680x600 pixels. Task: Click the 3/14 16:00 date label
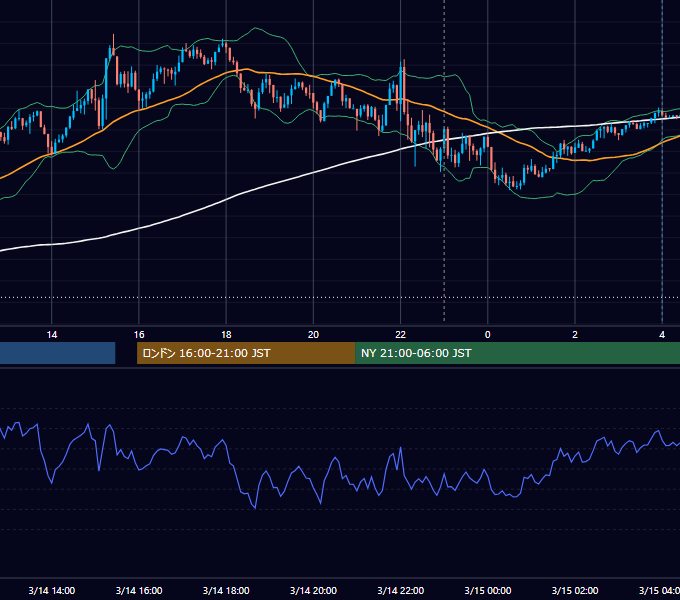coord(139,590)
